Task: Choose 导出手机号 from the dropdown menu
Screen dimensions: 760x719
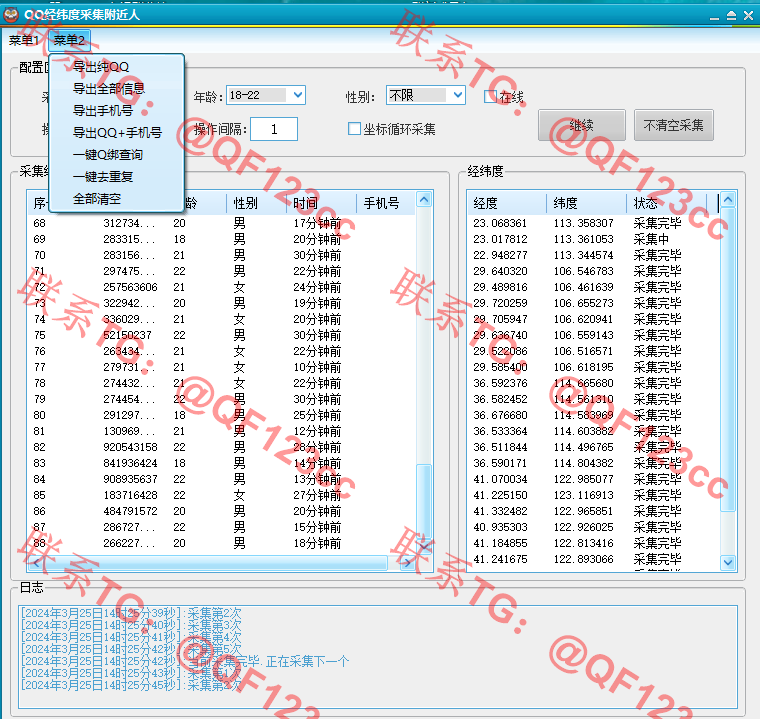Action: (x=103, y=111)
